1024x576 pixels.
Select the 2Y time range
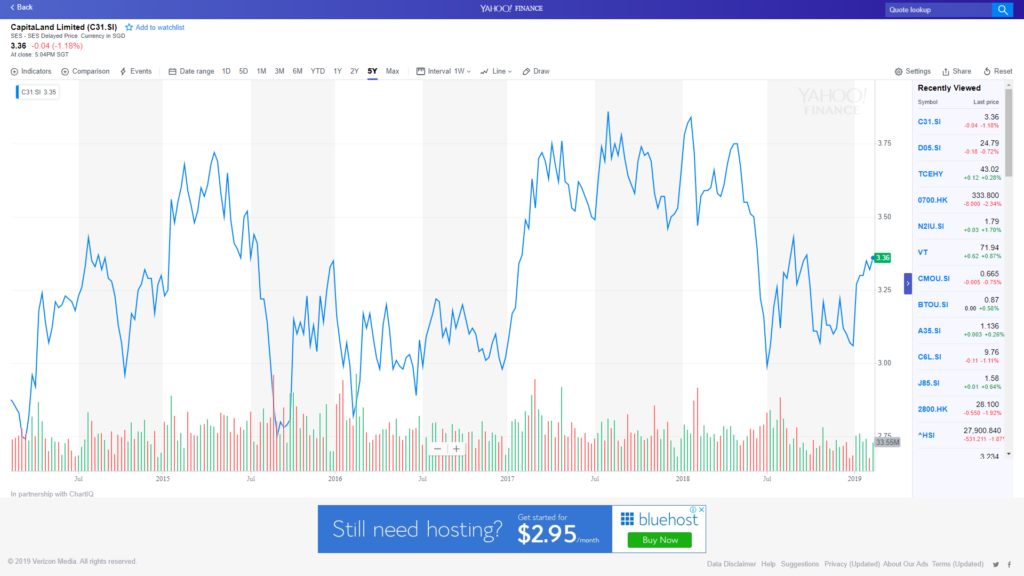coord(355,71)
